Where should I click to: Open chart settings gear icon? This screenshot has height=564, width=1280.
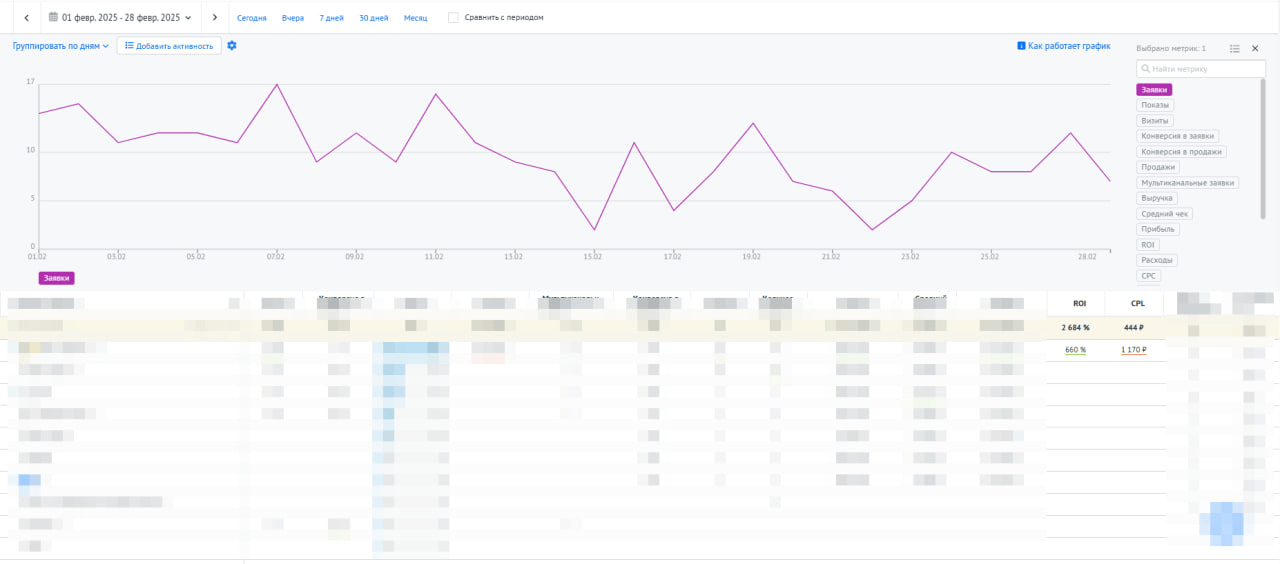point(232,46)
